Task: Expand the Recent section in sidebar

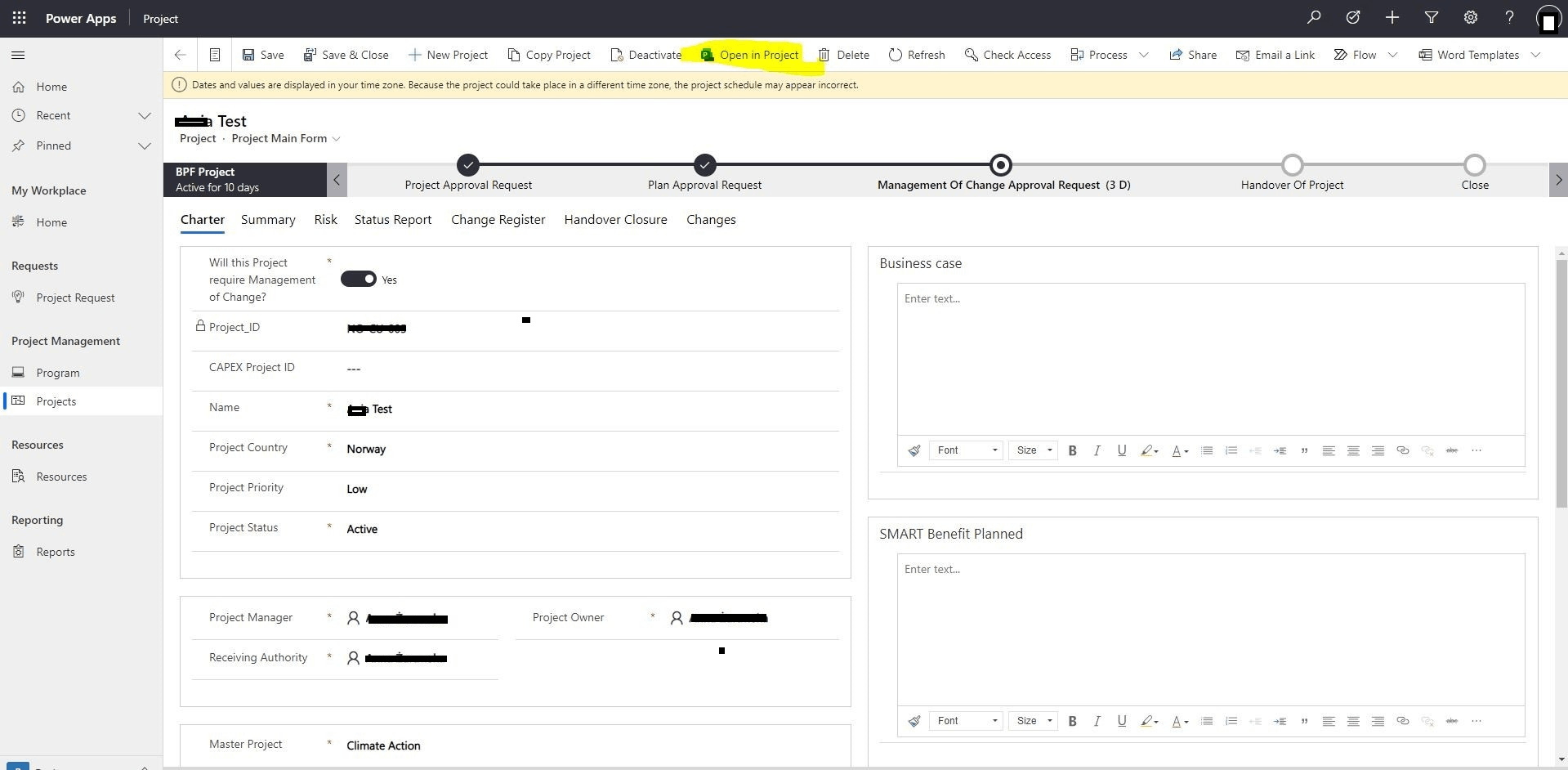Action: click(145, 115)
